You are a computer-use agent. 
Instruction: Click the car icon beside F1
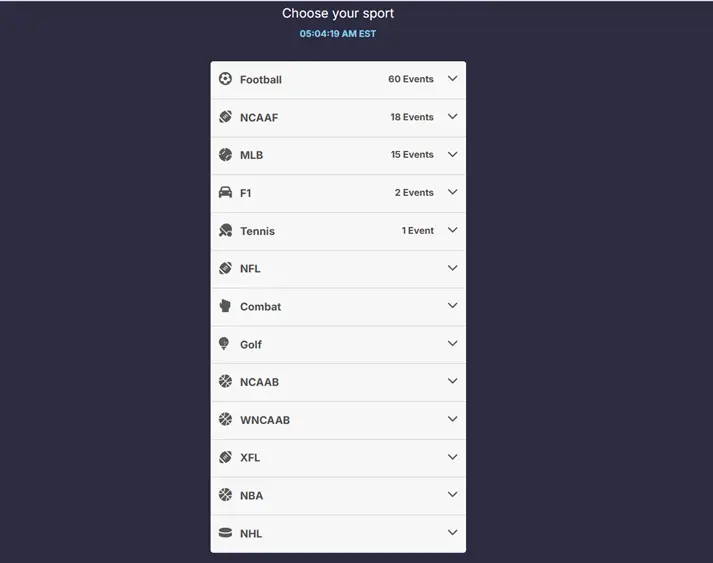tap(225, 192)
